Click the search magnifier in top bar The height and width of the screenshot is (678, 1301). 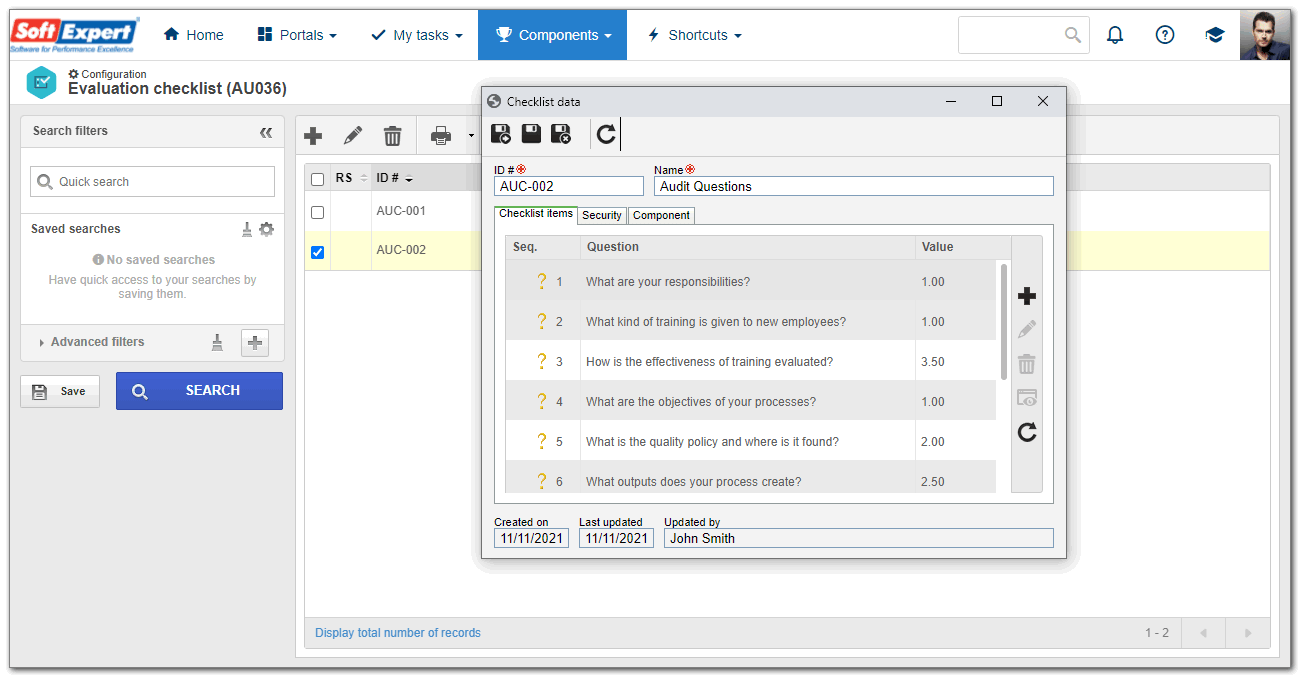pyautogui.click(x=1073, y=35)
